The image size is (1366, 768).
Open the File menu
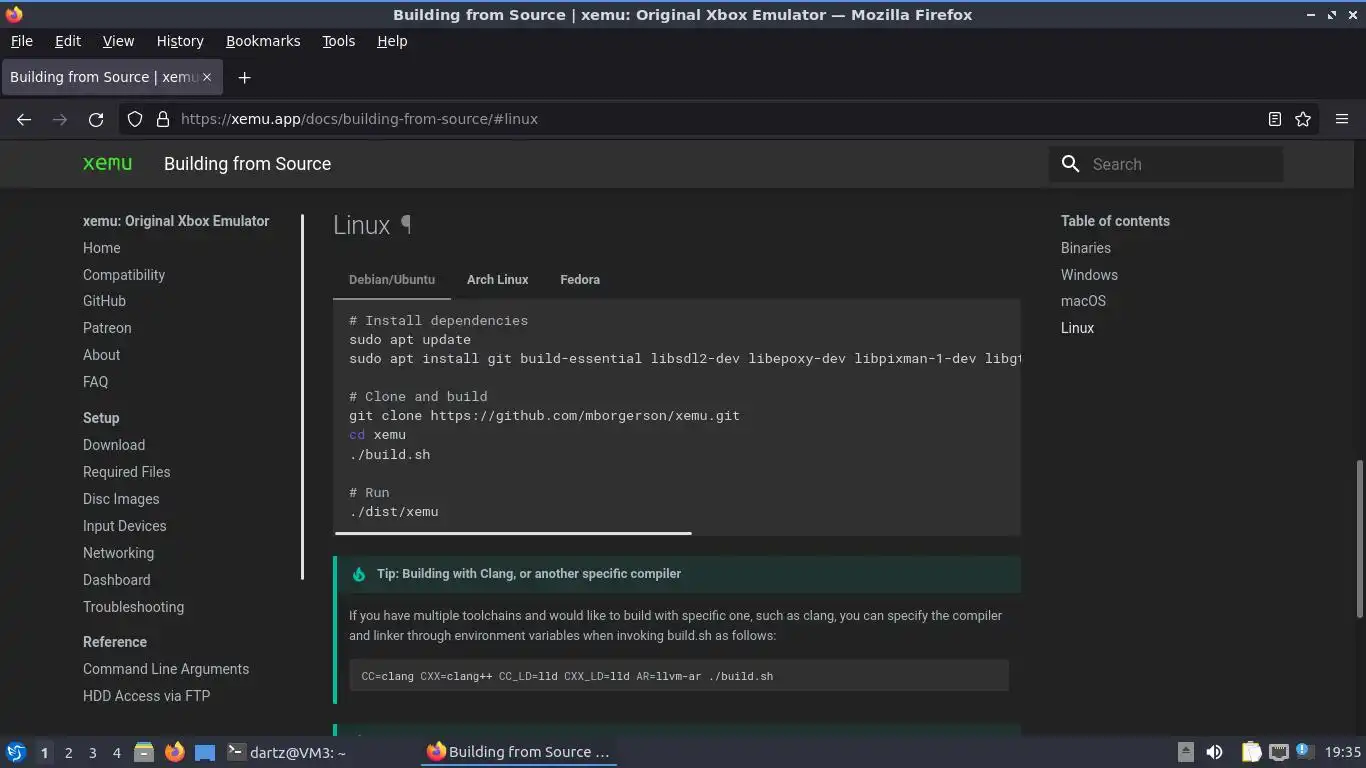pyautogui.click(x=21, y=41)
